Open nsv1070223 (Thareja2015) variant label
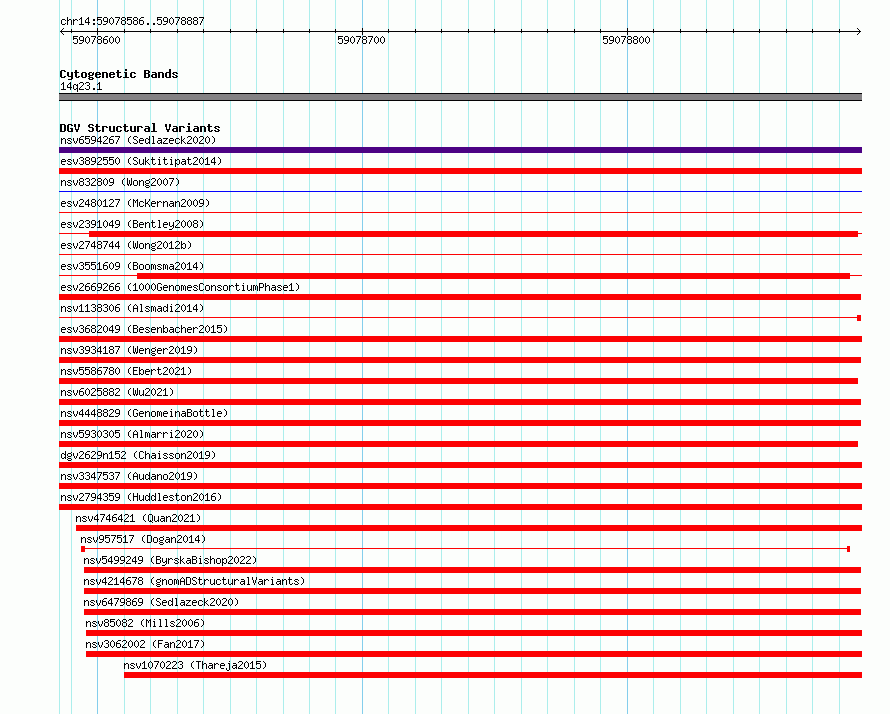Screen dimensions: 890x714 coord(195,665)
